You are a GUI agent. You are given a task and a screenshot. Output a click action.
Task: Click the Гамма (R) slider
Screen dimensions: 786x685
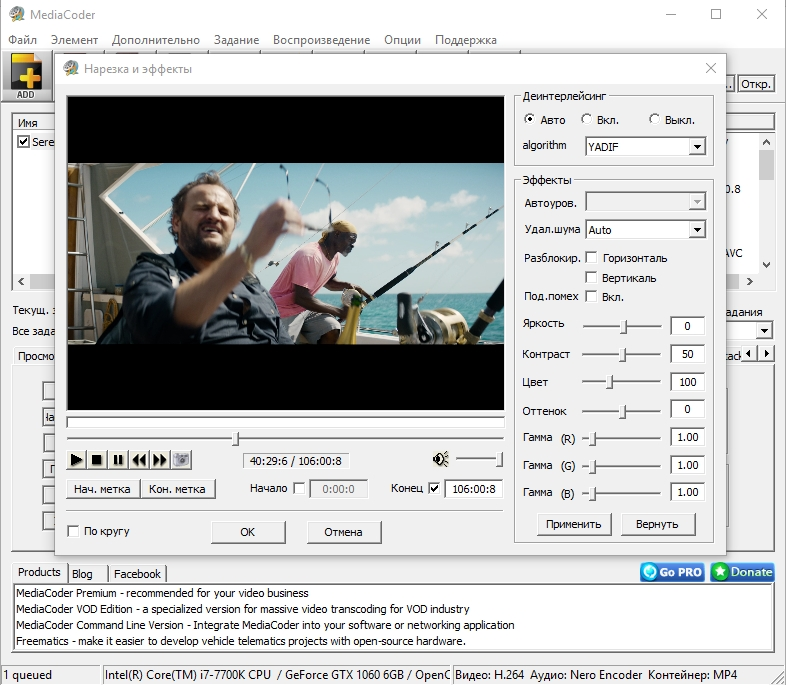622,438
